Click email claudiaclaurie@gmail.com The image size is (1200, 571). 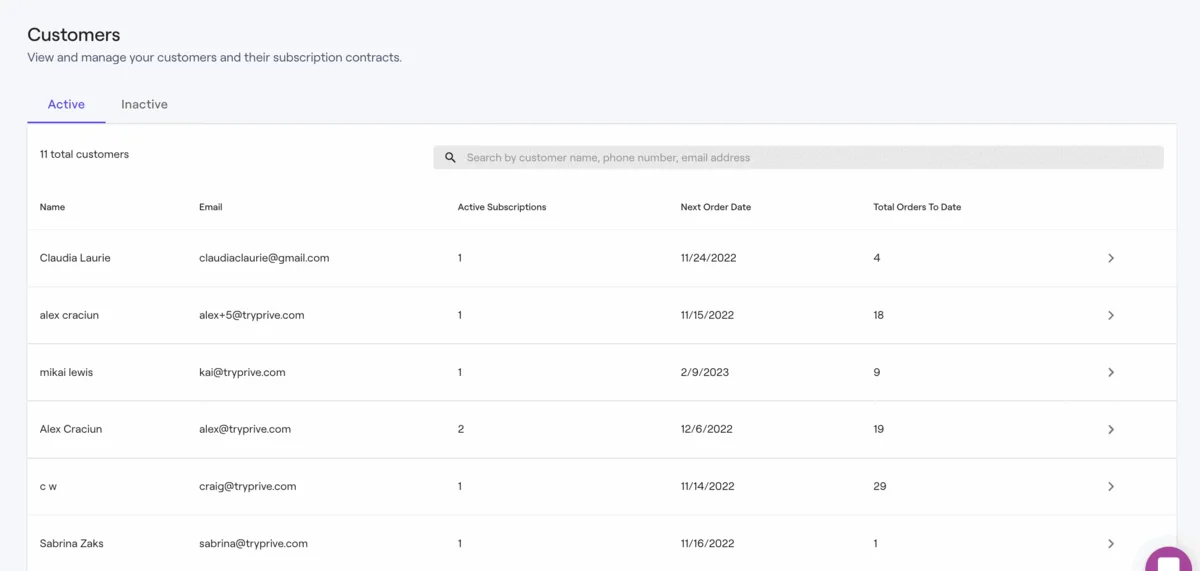(264, 258)
